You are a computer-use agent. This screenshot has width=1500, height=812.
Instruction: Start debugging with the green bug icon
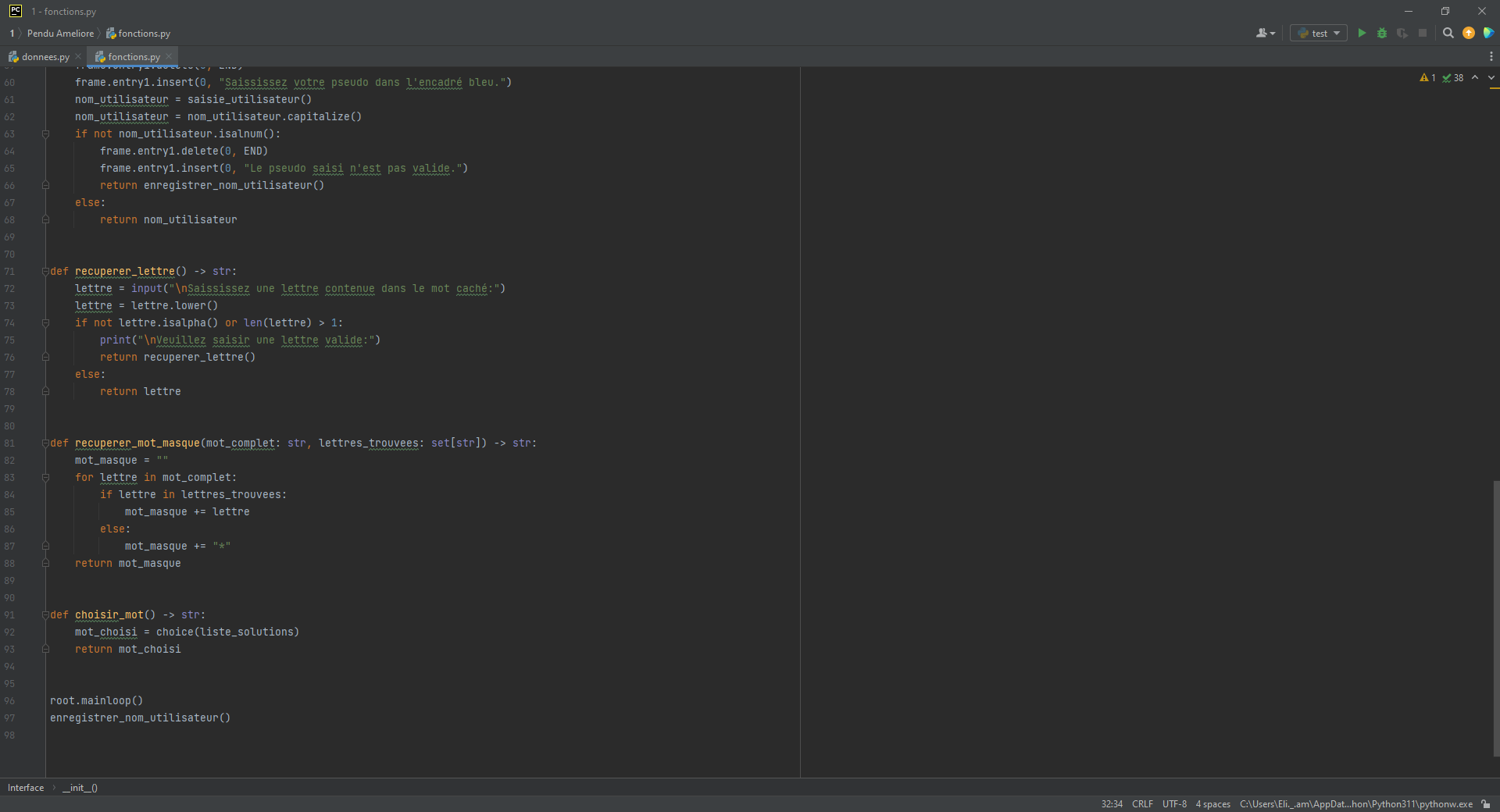pyautogui.click(x=1382, y=33)
